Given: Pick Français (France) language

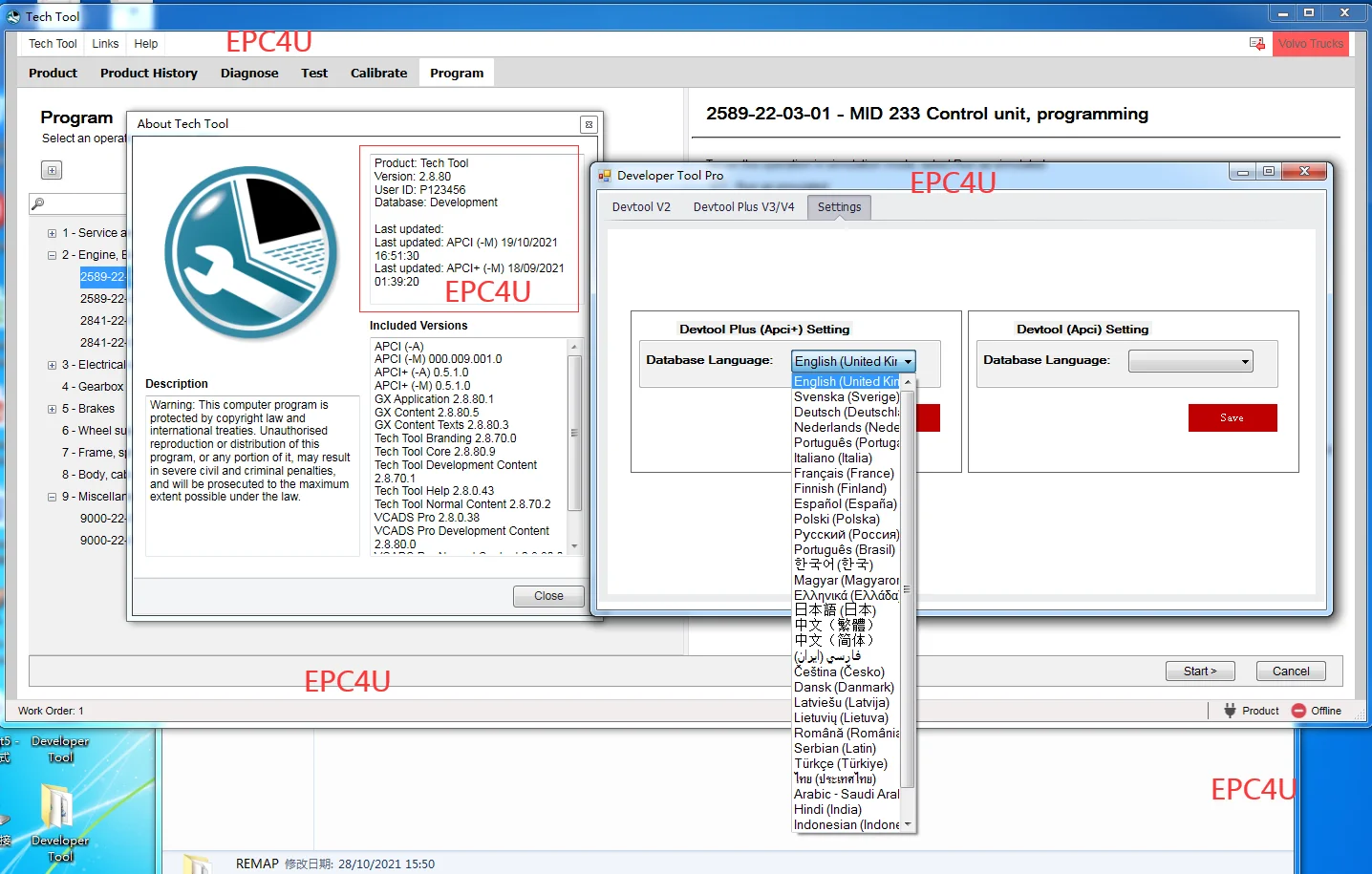Looking at the screenshot, I should click(847, 474).
